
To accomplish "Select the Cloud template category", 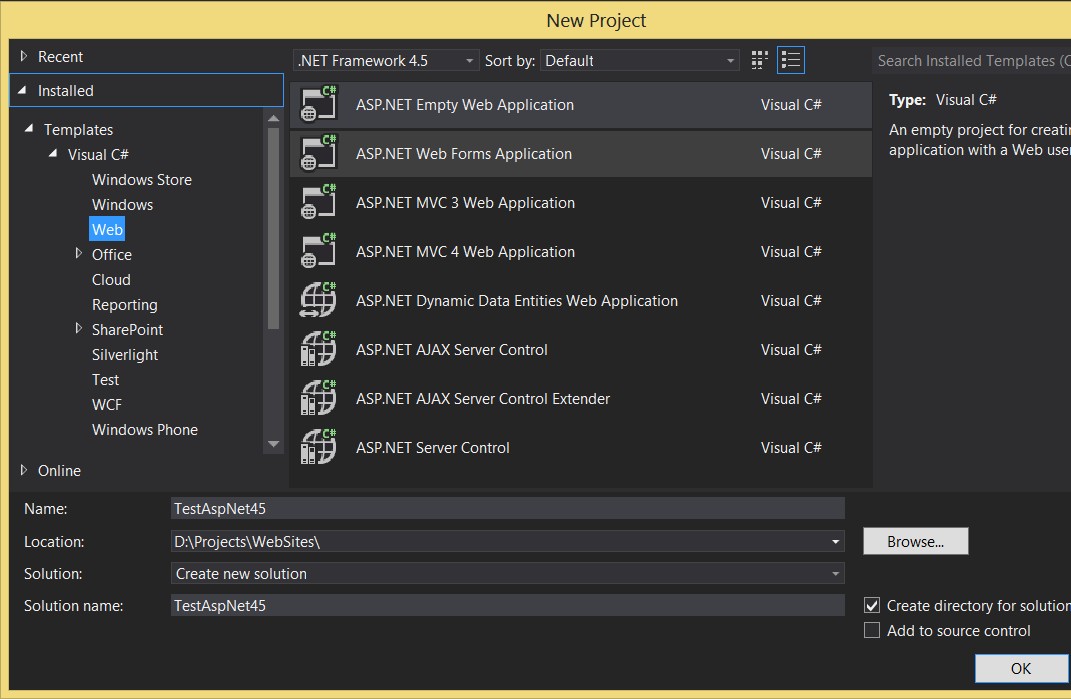I will point(111,279).
